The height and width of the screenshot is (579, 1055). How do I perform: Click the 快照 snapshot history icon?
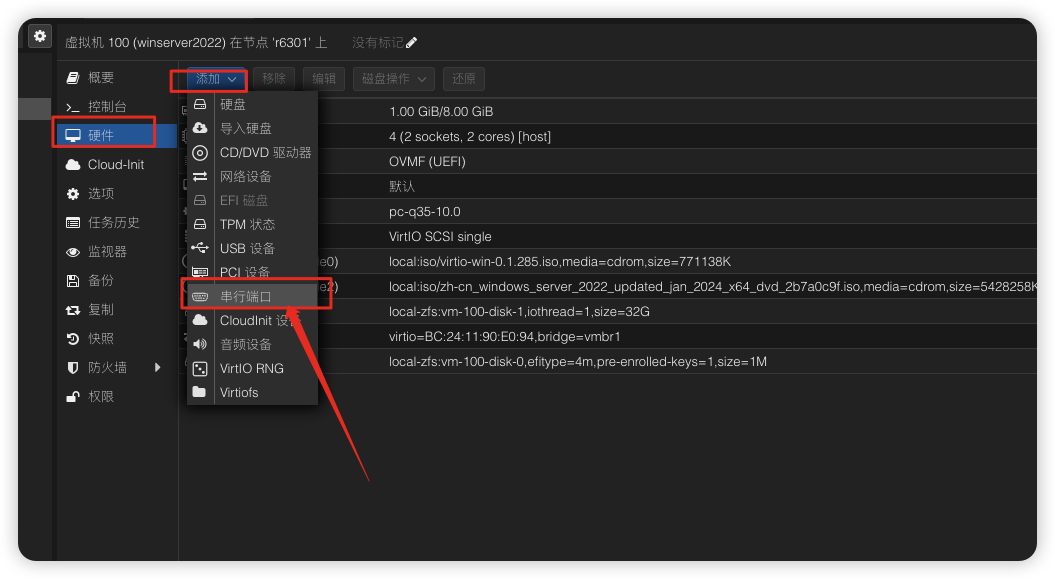[73, 339]
